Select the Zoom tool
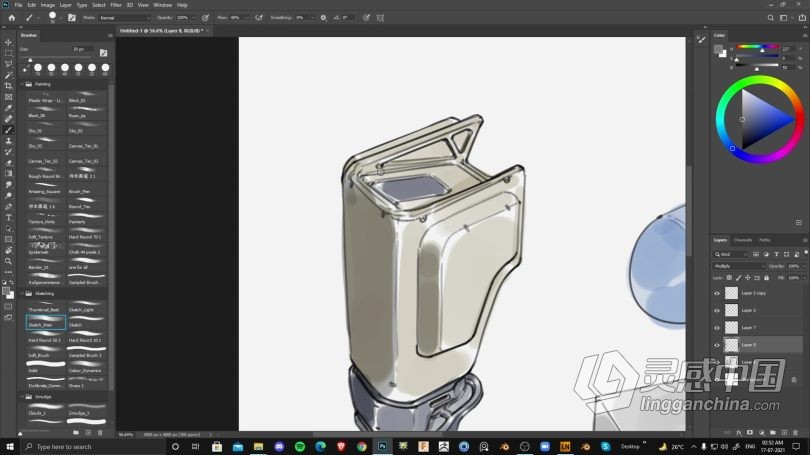 [8, 261]
